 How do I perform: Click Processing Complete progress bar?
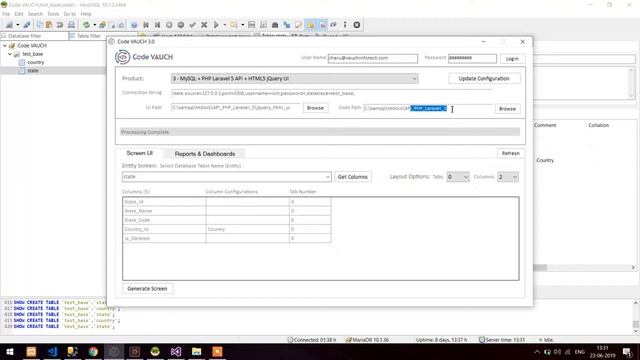[x=320, y=132]
